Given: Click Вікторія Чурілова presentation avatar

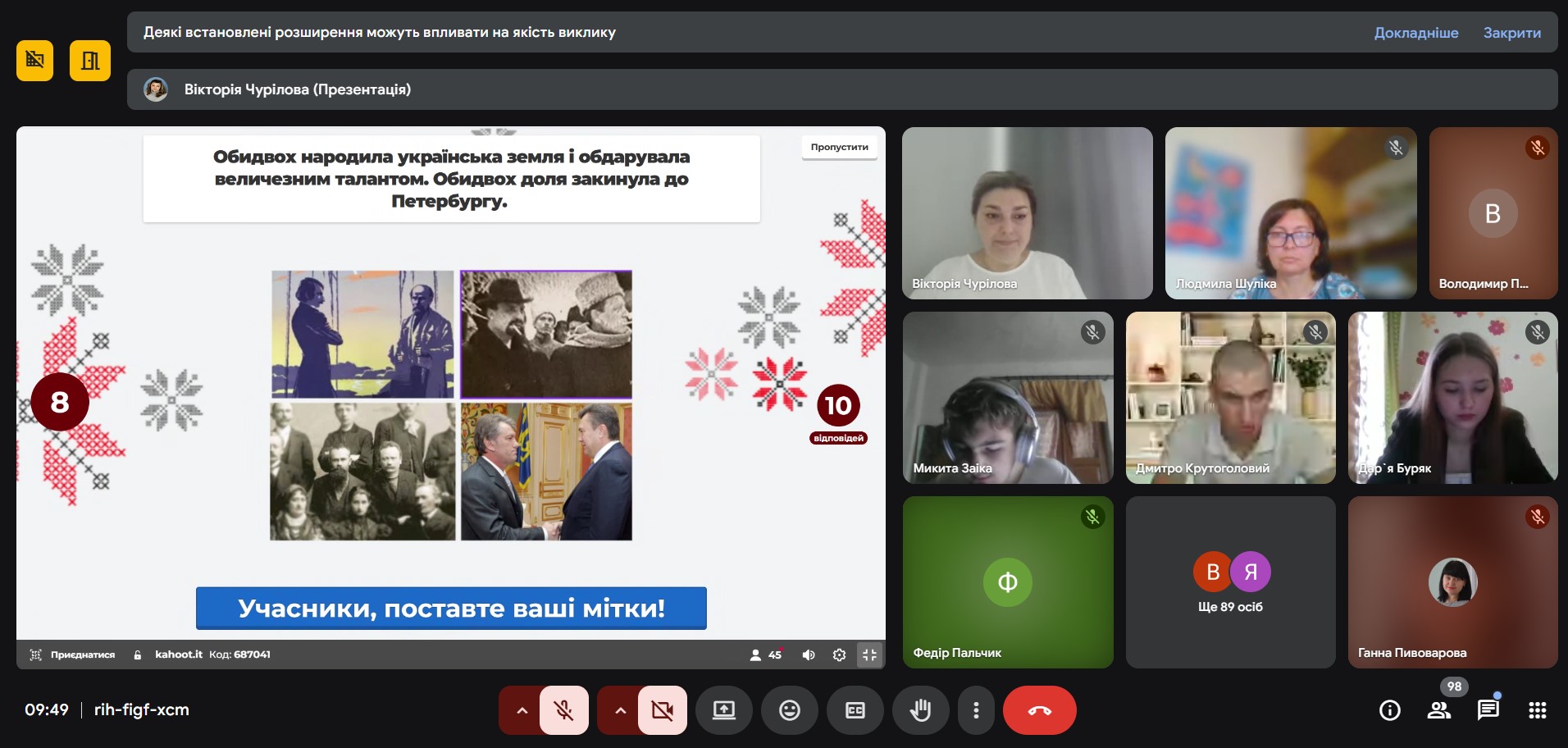Looking at the screenshot, I should pos(156,89).
